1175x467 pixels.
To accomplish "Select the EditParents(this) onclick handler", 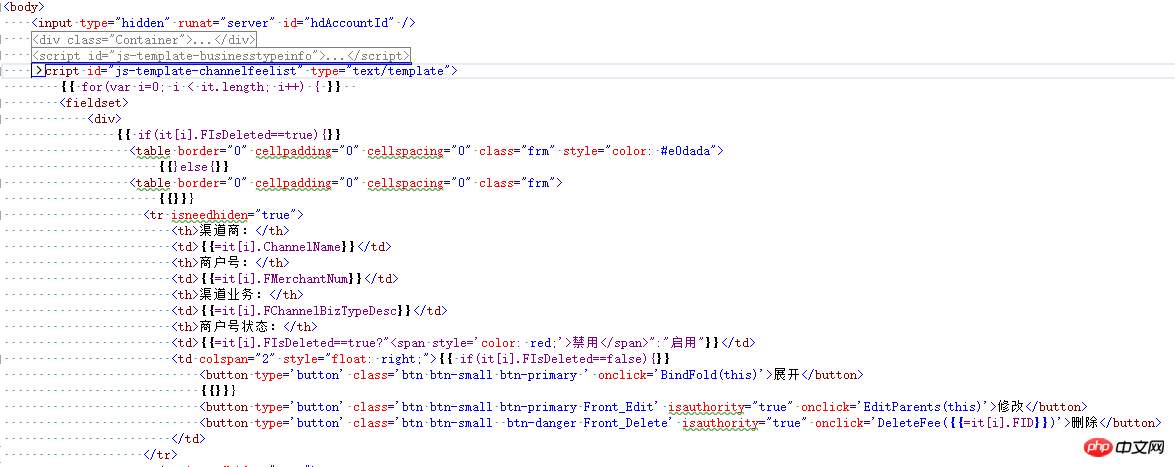I will pos(925,406).
